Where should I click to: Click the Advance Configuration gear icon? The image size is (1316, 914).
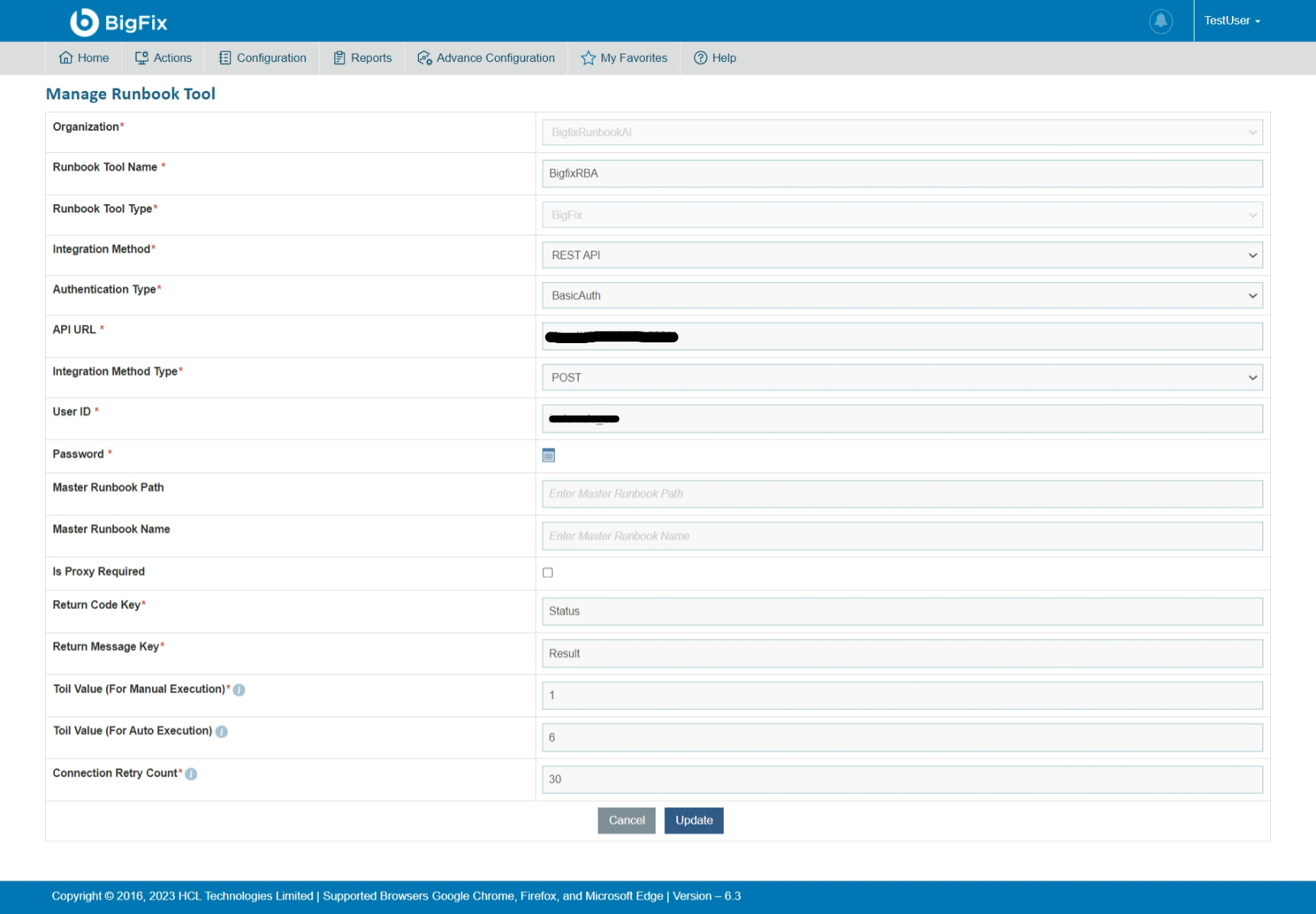coord(425,58)
